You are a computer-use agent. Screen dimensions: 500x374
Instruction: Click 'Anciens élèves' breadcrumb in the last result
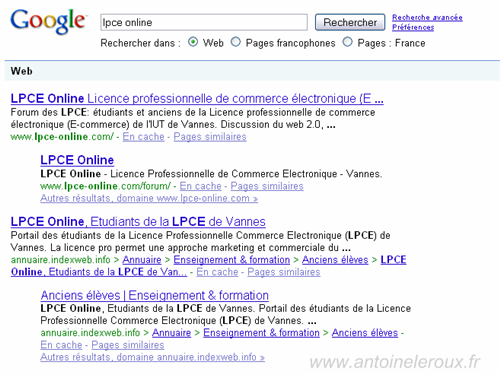[365, 333]
